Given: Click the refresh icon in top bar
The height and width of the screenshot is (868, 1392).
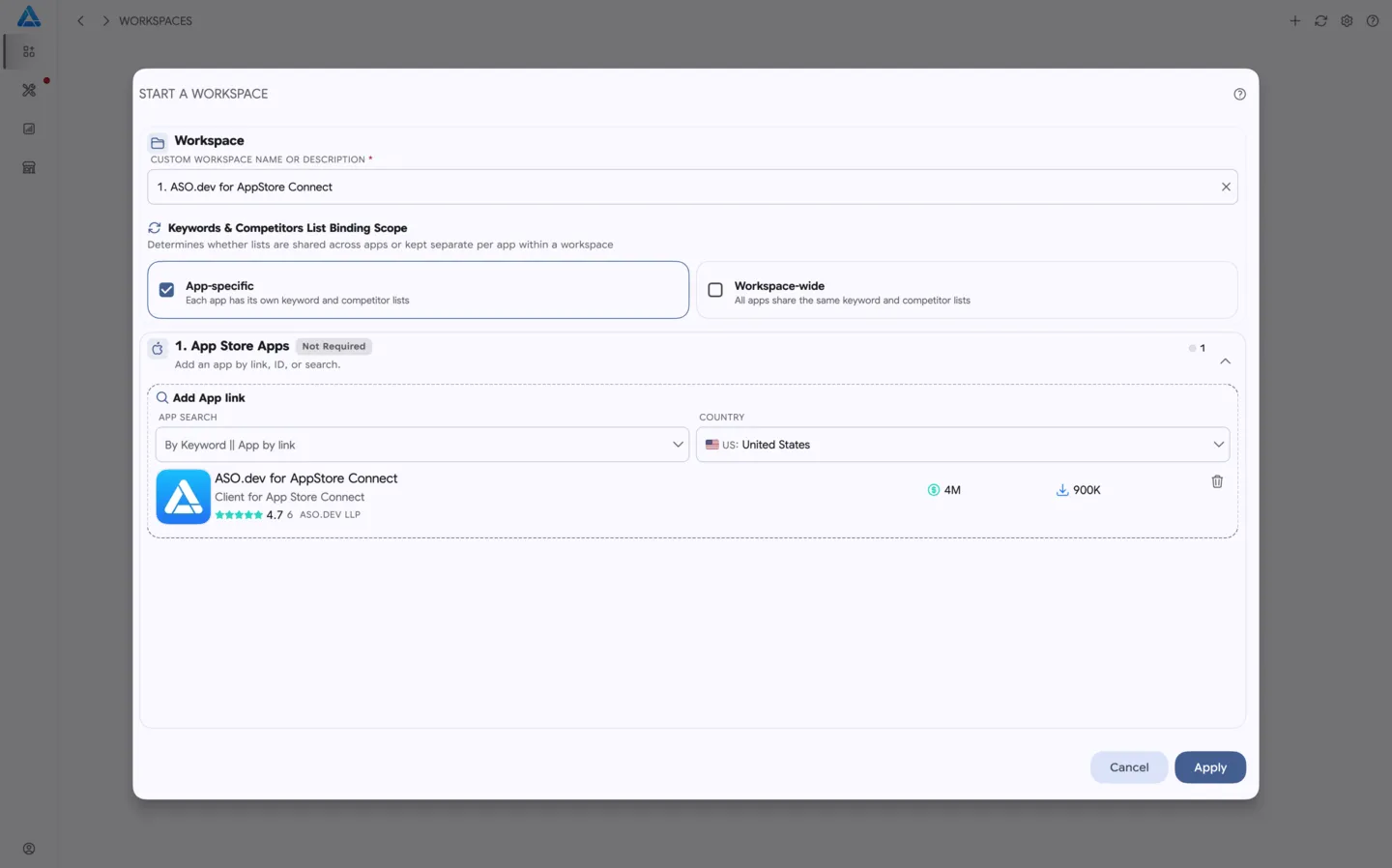Looking at the screenshot, I should [1320, 20].
